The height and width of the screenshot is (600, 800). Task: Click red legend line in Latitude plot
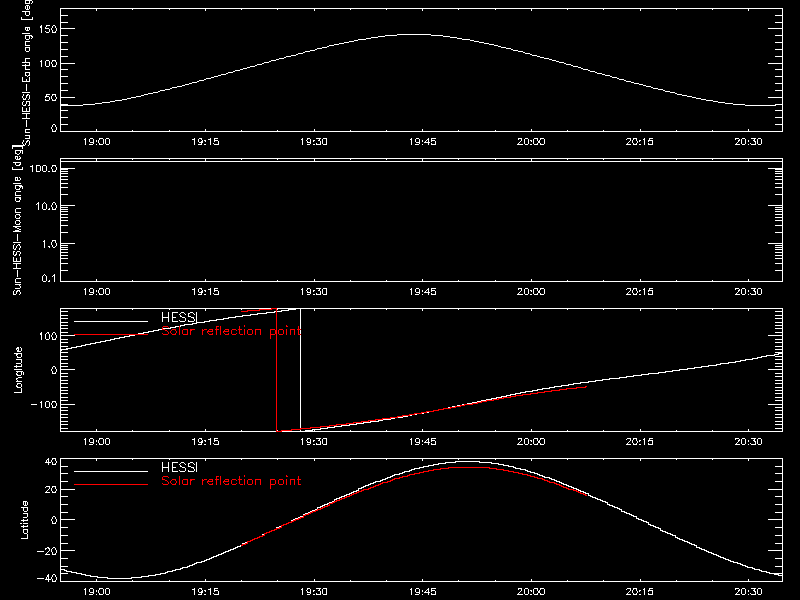point(111,484)
